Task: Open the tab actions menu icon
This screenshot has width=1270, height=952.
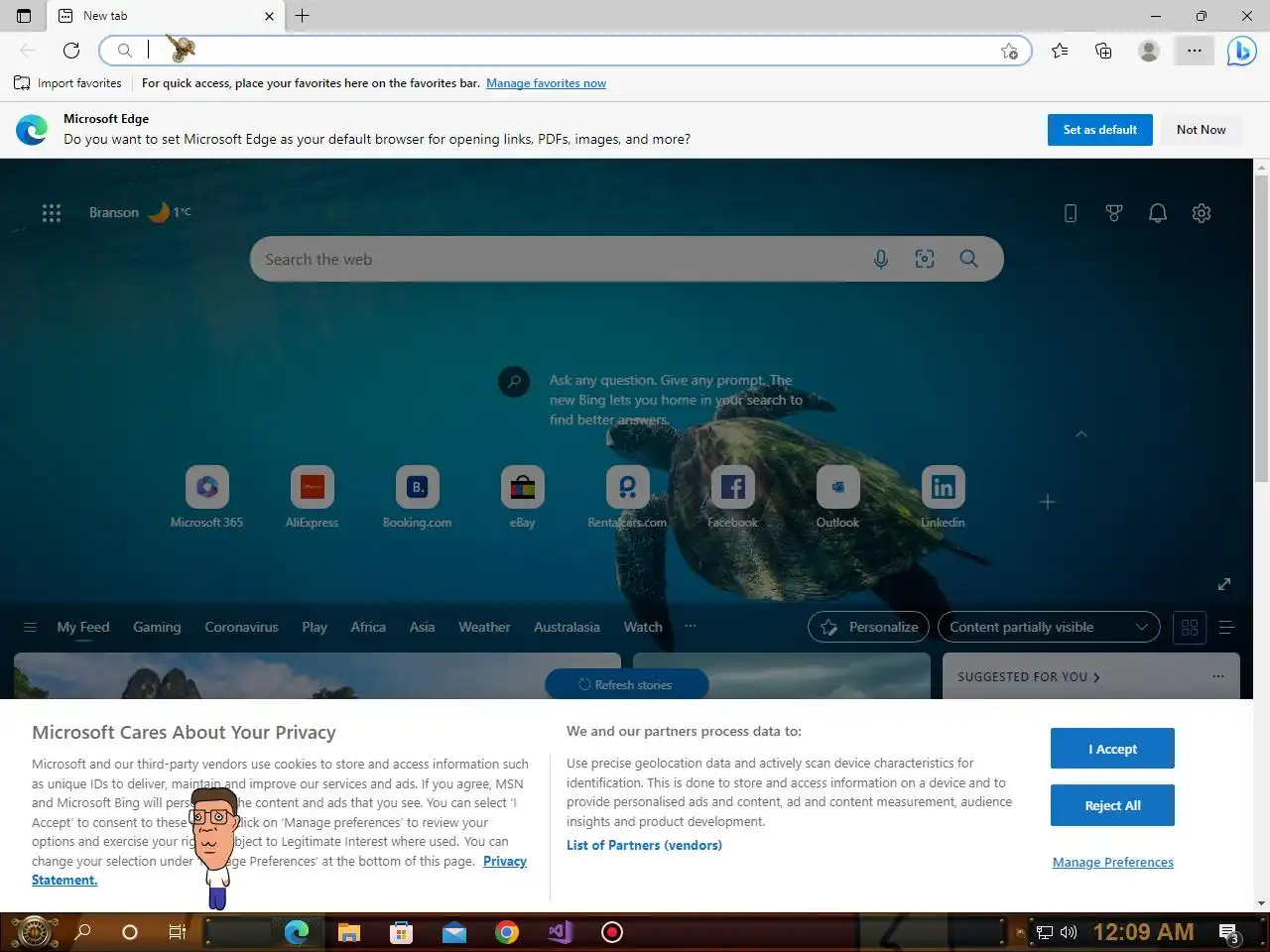Action: point(24,16)
